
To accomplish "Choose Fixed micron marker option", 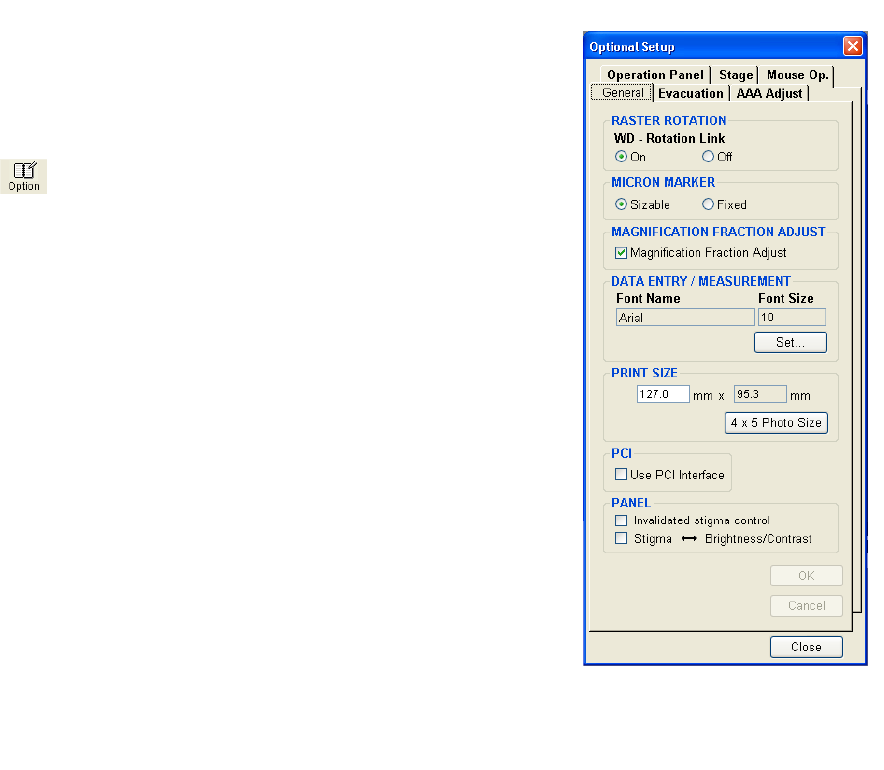I will 708,205.
